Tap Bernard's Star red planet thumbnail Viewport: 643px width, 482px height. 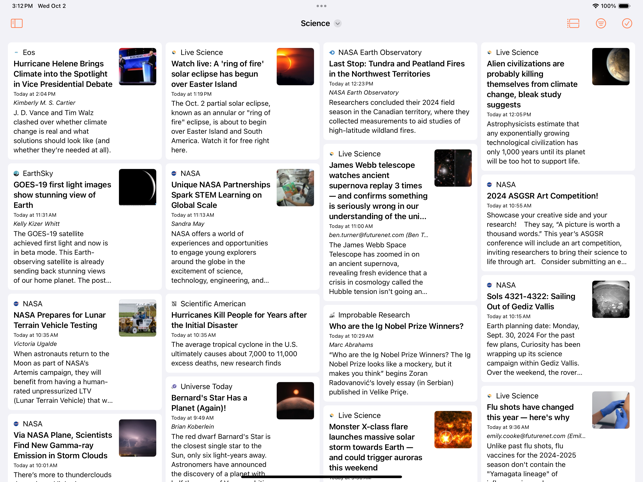[x=295, y=401]
